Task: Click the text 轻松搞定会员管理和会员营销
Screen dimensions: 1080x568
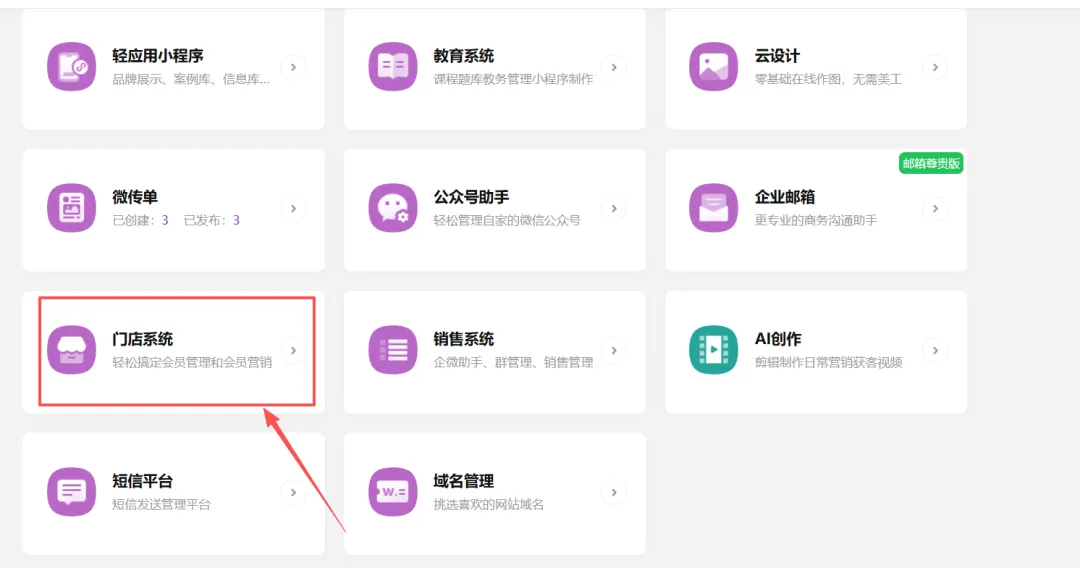Action: tap(192, 362)
